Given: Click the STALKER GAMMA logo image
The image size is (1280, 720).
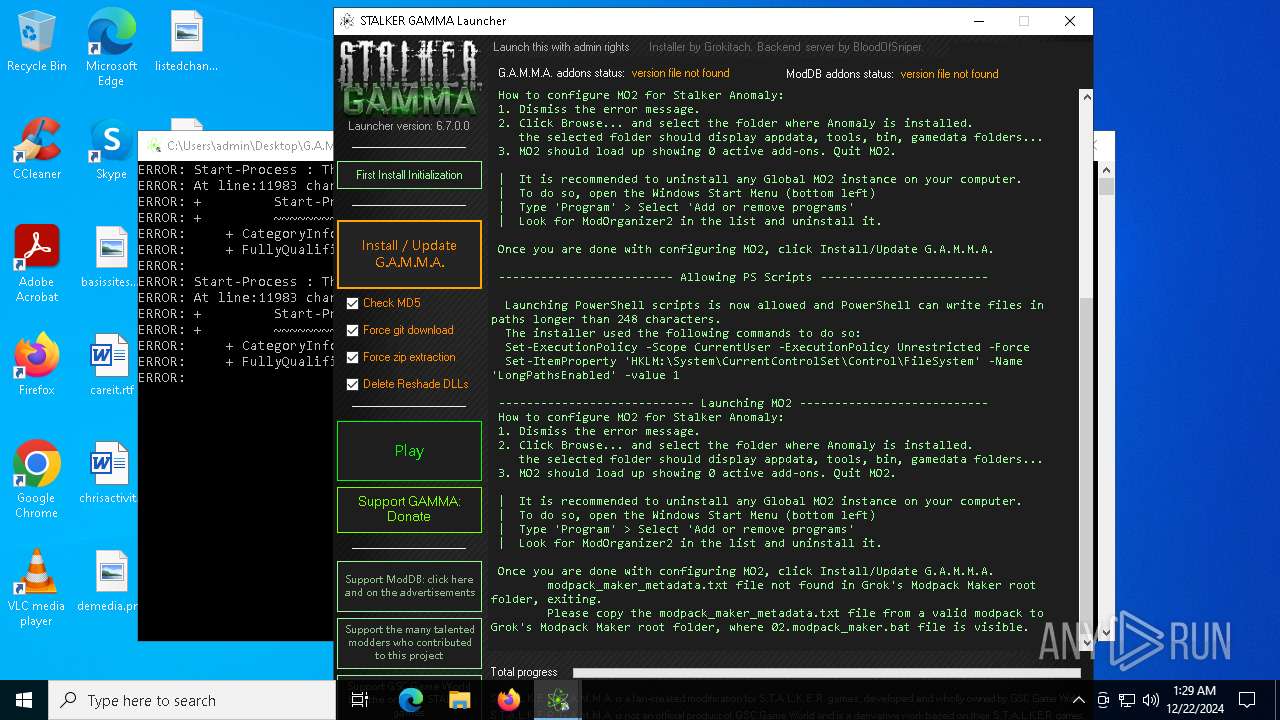Looking at the screenshot, I should [x=408, y=78].
